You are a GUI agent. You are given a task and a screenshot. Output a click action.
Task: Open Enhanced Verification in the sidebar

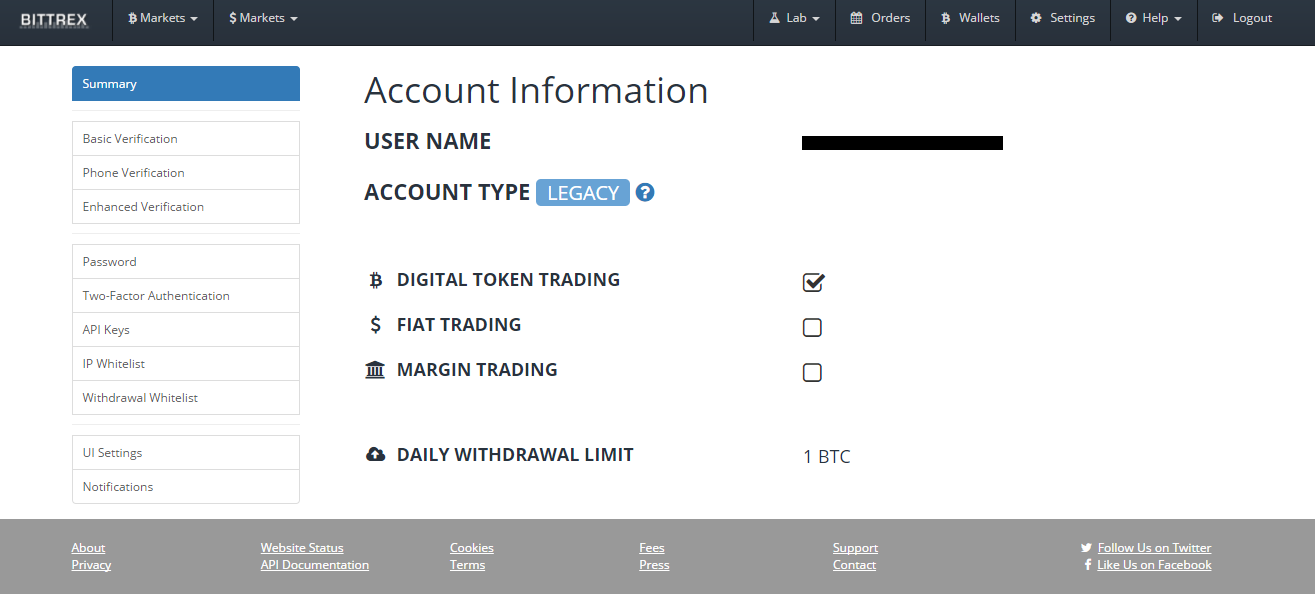pyautogui.click(x=186, y=207)
